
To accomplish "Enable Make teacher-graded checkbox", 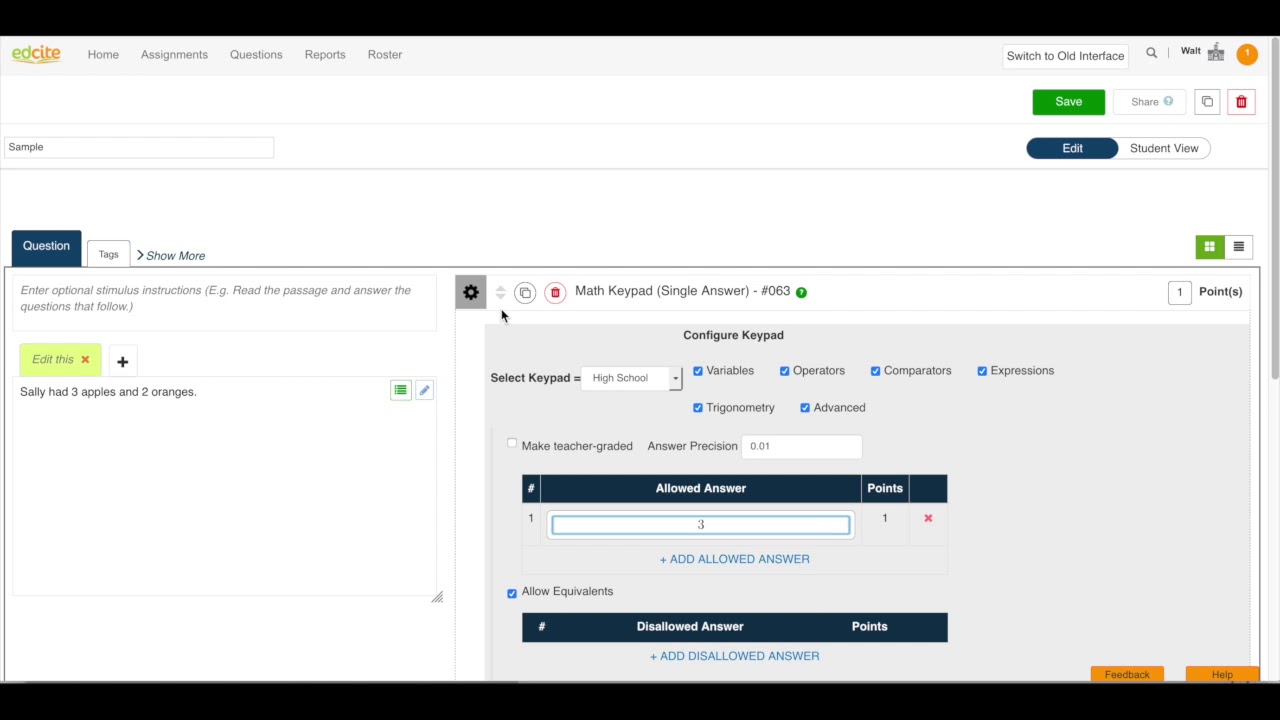I will [512, 443].
